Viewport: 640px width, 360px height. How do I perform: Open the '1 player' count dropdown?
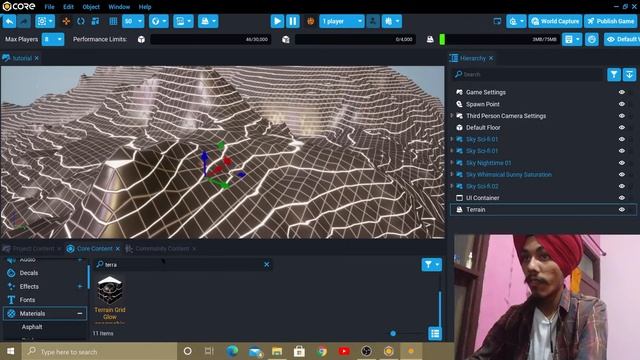point(342,21)
